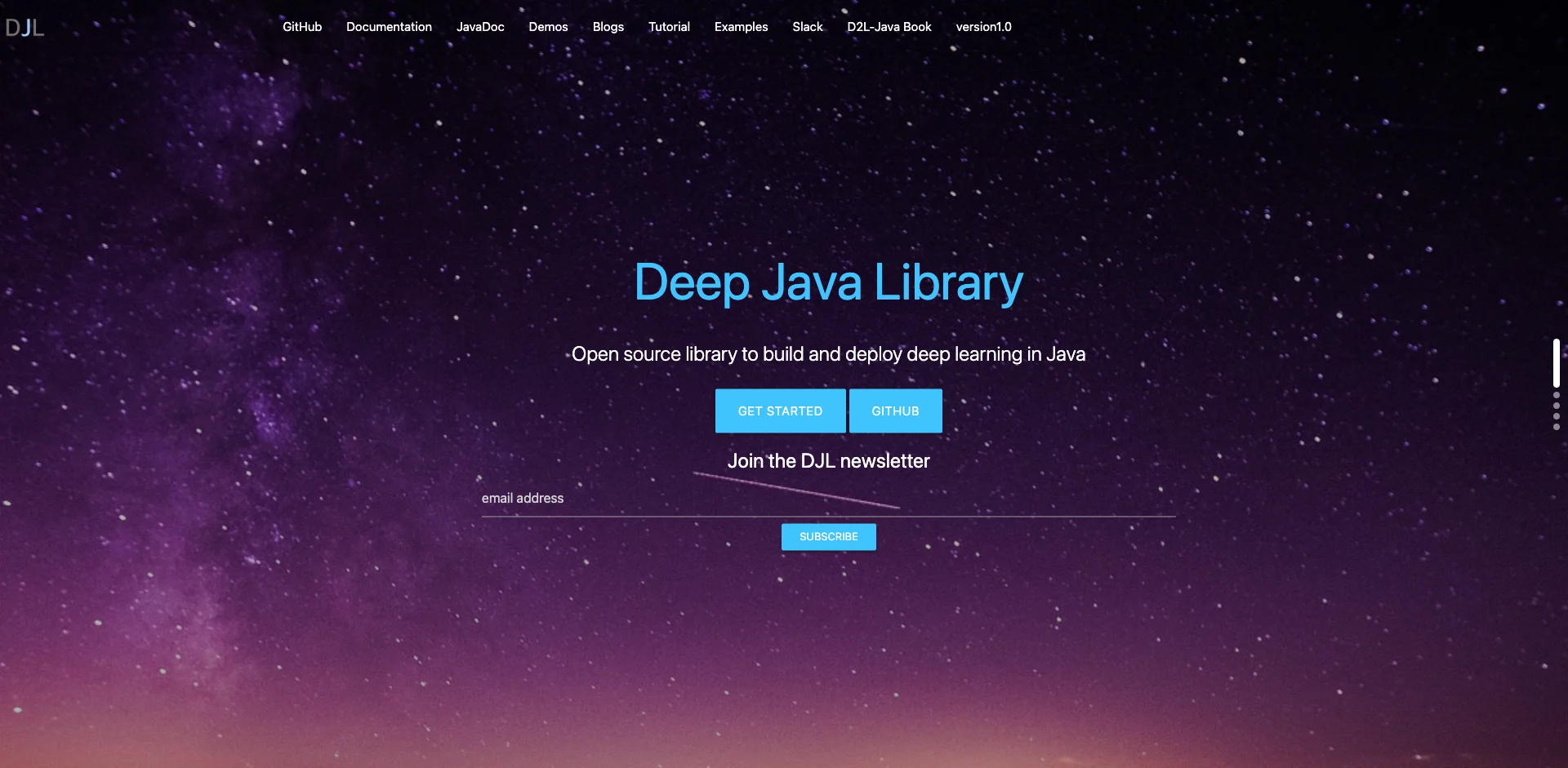Screen dimensions: 1568x768
Task: Open the Demos menu item
Action: [548, 27]
